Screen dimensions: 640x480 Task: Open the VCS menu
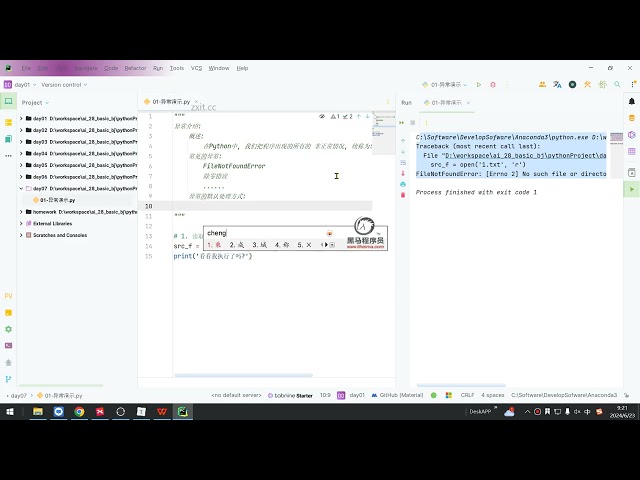196,68
